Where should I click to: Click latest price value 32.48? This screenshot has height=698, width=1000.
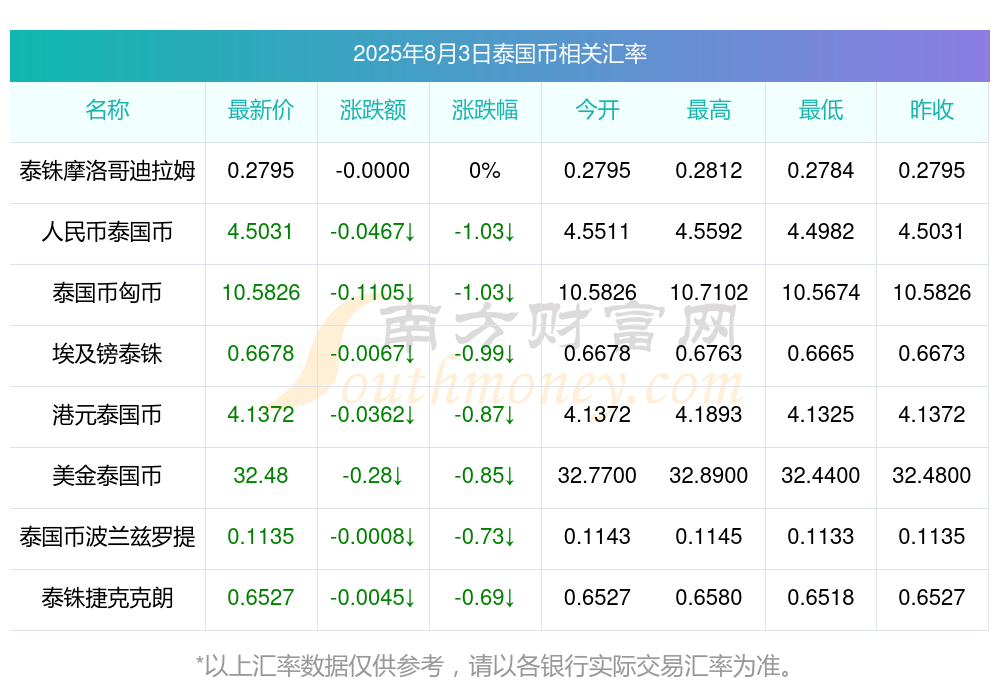[x=261, y=476]
